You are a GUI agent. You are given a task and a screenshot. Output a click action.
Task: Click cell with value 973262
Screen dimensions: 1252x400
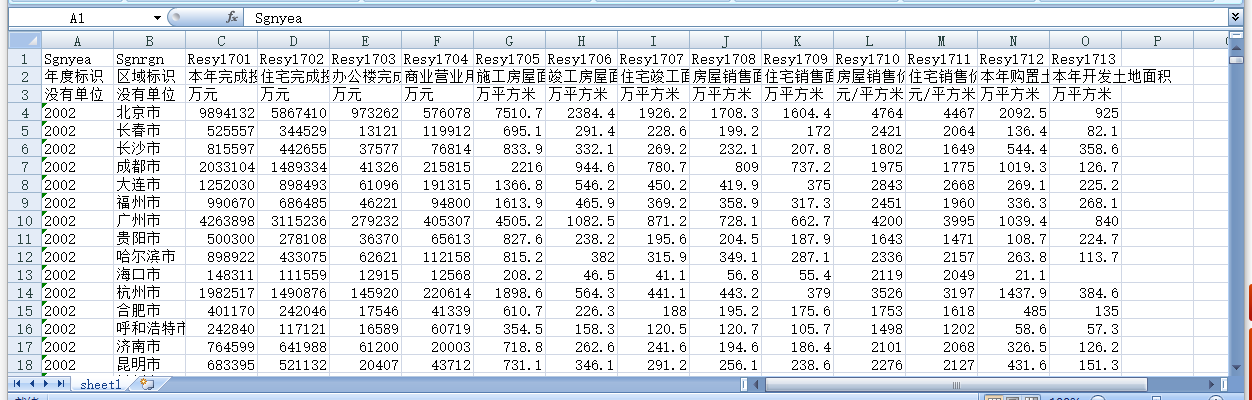(365, 113)
